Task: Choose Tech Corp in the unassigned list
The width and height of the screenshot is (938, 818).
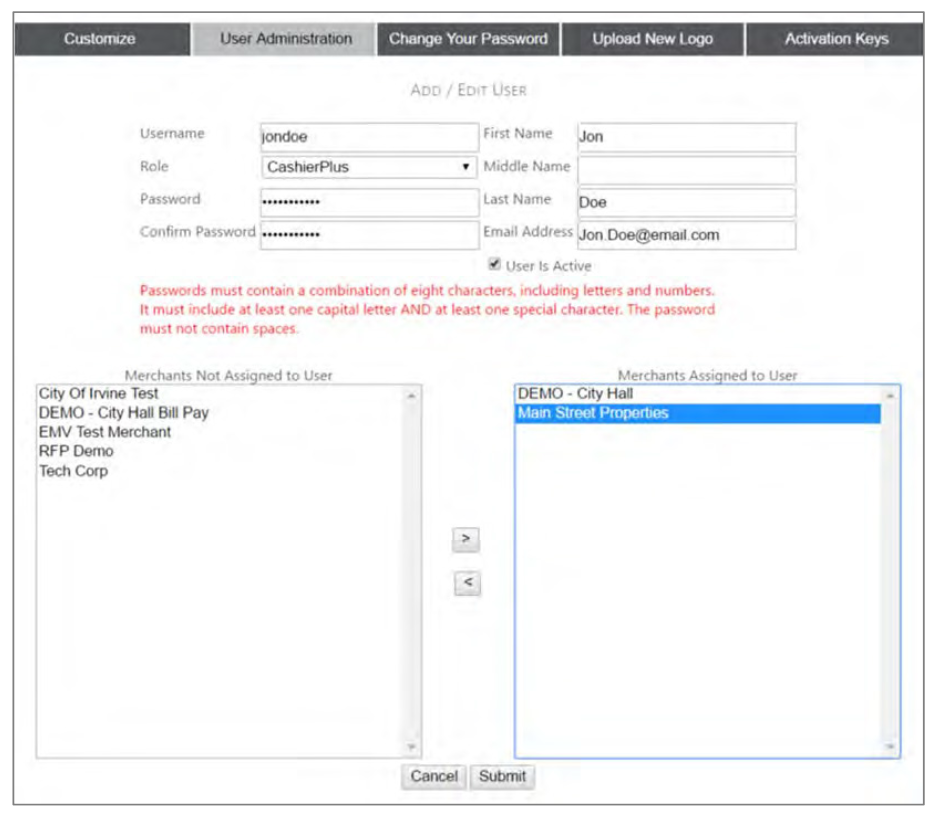Action: point(73,470)
